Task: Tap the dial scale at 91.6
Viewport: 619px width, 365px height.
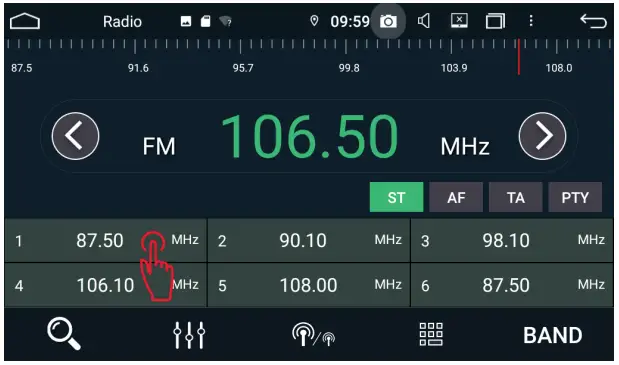Action: [138, 68]
